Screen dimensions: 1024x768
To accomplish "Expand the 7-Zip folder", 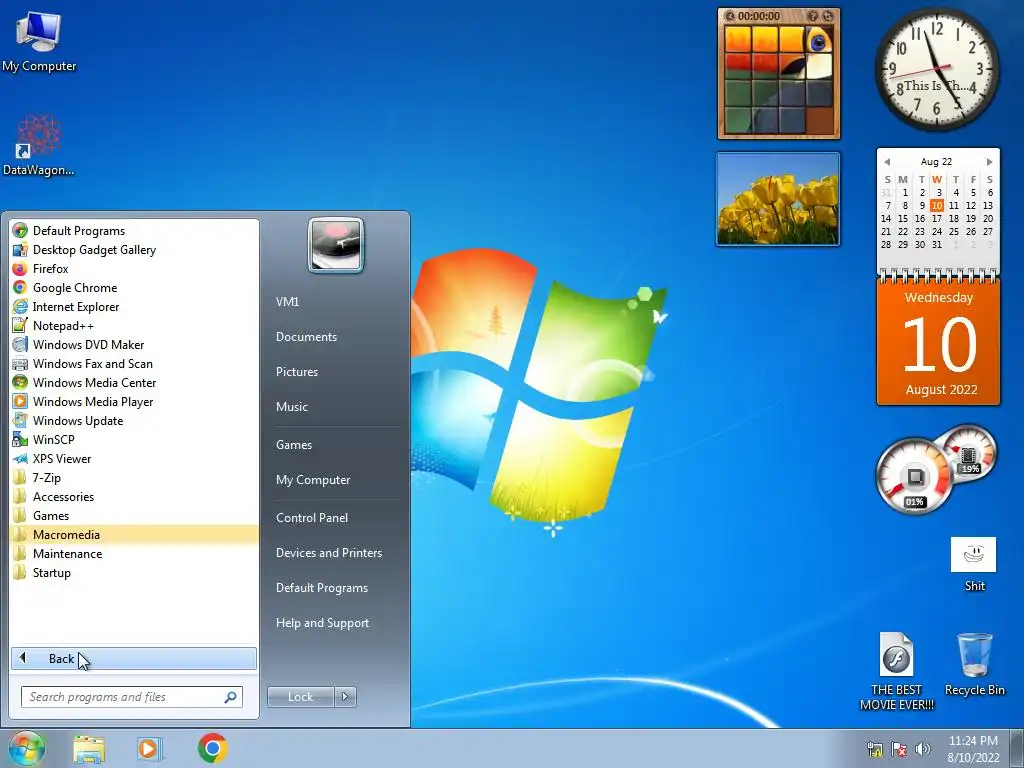I will (134, 477).
